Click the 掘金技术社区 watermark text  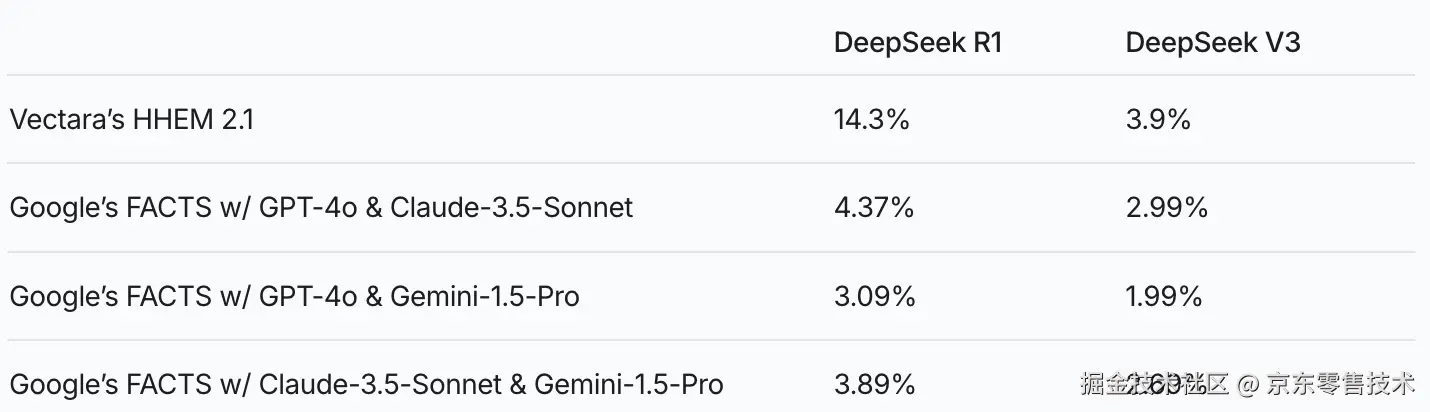click(x=1154, y=384)
